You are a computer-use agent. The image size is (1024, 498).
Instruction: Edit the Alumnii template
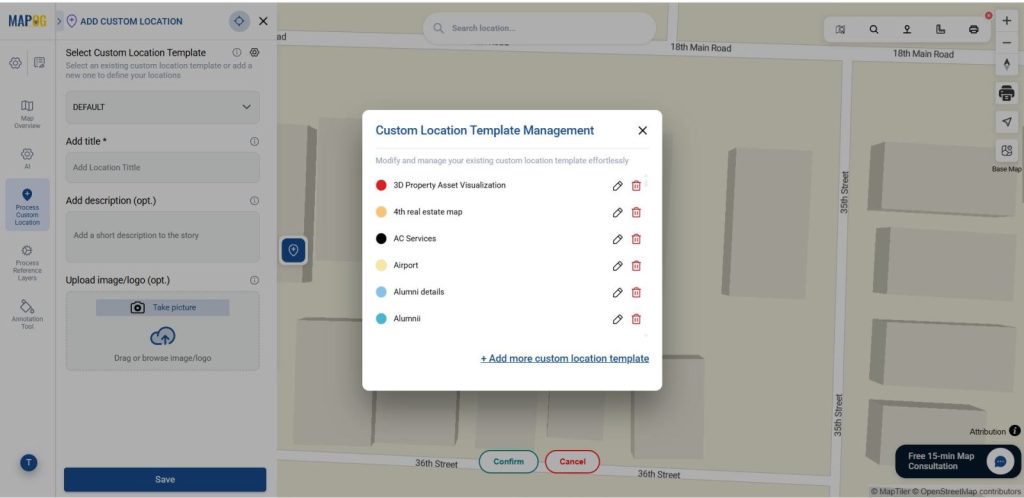point(617,319)
